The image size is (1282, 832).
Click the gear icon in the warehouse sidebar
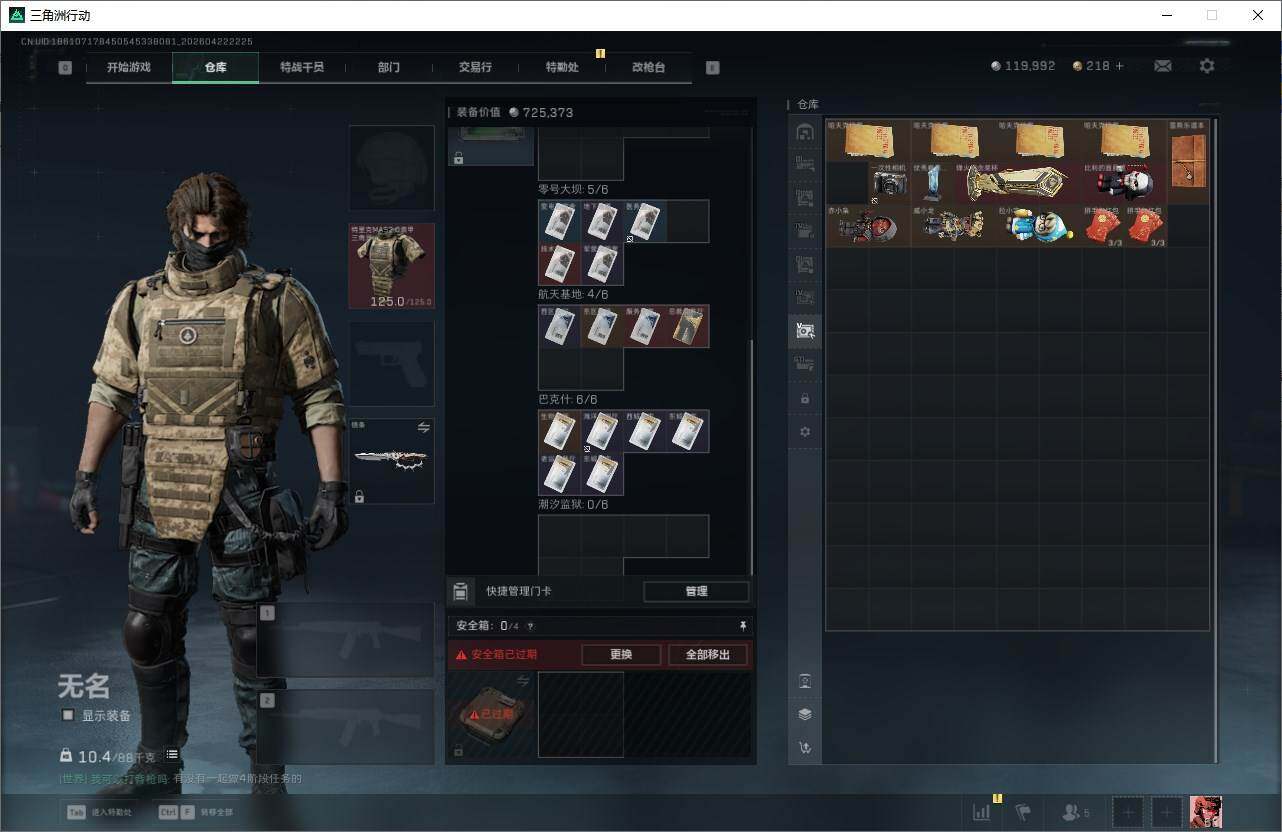click(x=805, y=432)
